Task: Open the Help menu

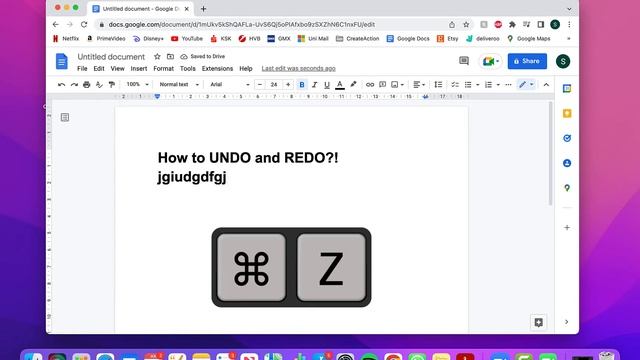Action: [246, 69]
